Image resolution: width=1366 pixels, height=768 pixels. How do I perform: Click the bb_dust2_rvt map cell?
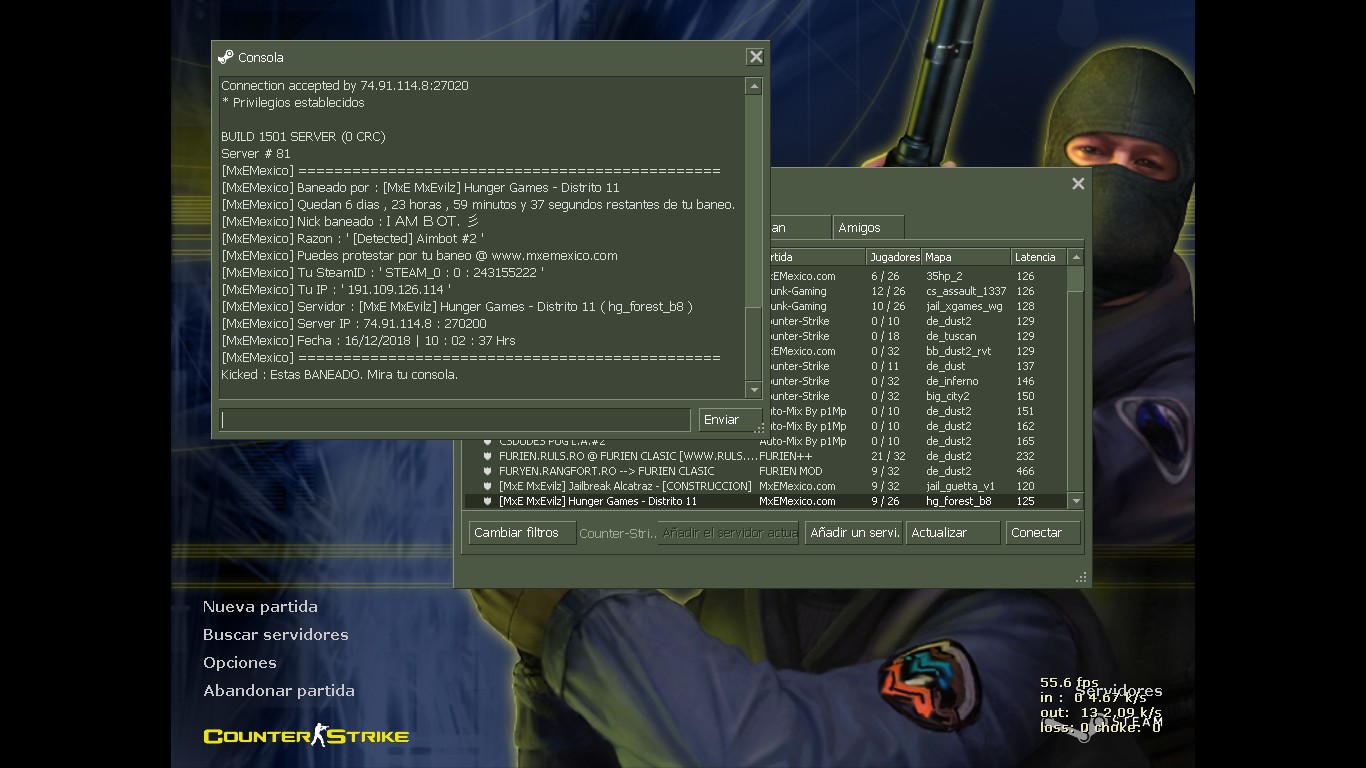click(x=959, y=351)
